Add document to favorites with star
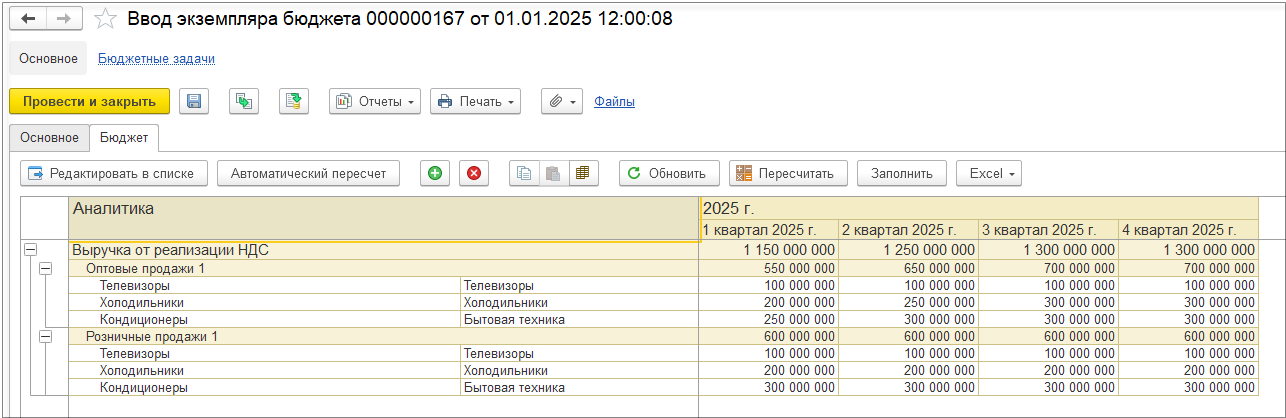Viewport: 1286px width, 418px height. [105, 19]
